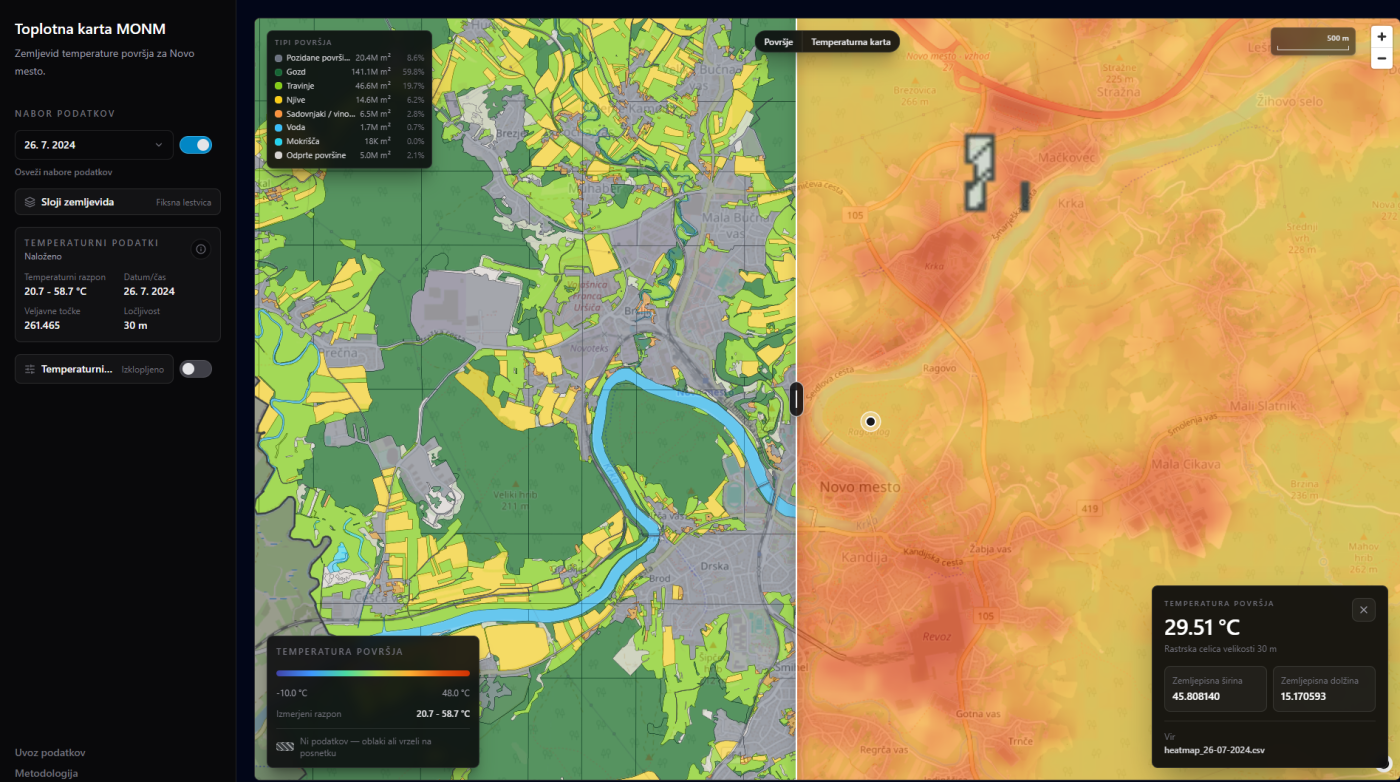Click Osveži nabore podatkov link
1400x782 pixels.
point(64,172)
